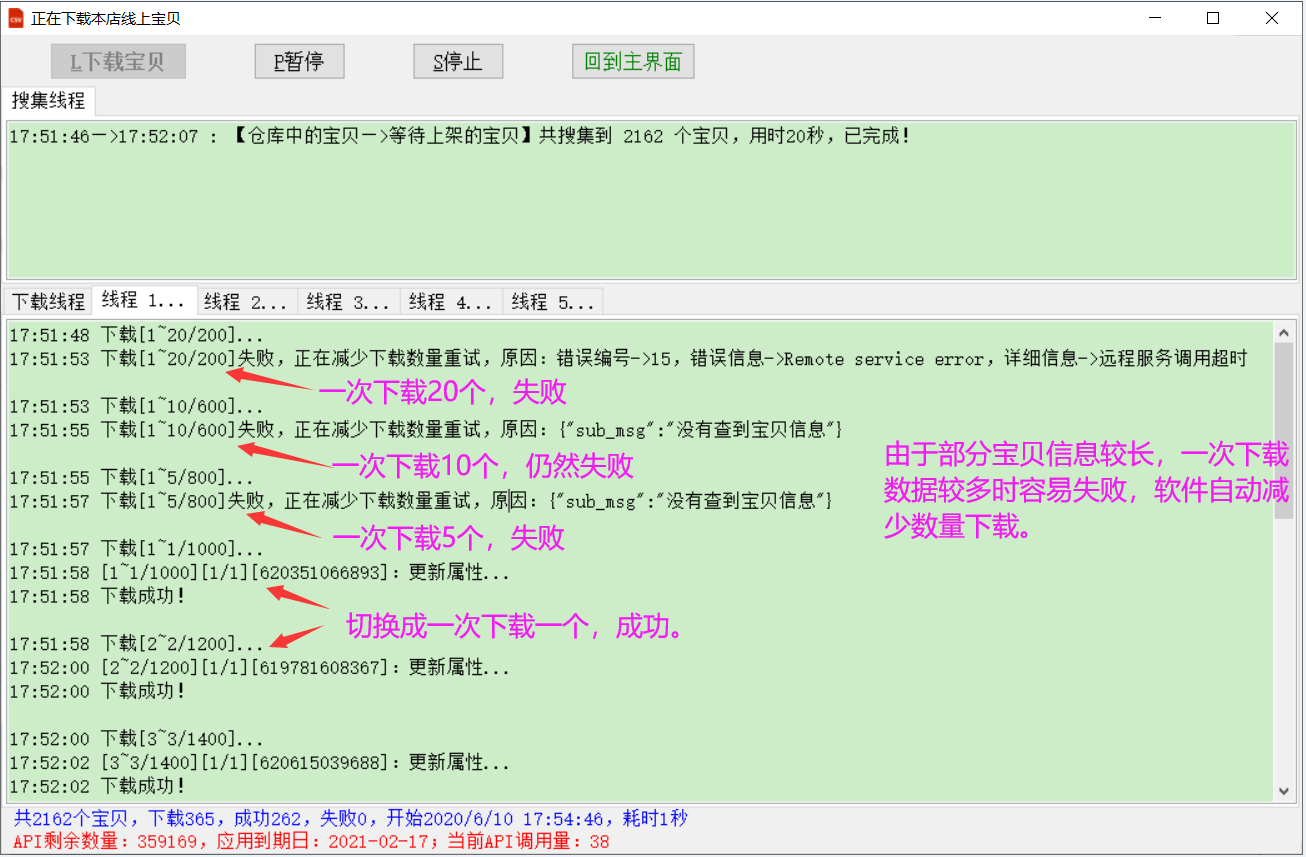
Task: Close the 正在下载本店线上宝贝 window
Action: (1271, 18)
